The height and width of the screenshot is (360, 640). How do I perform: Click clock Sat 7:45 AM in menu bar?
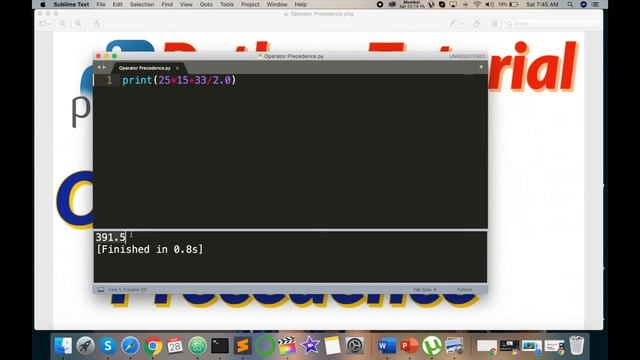pyautogui.click(x=542, y=4)
